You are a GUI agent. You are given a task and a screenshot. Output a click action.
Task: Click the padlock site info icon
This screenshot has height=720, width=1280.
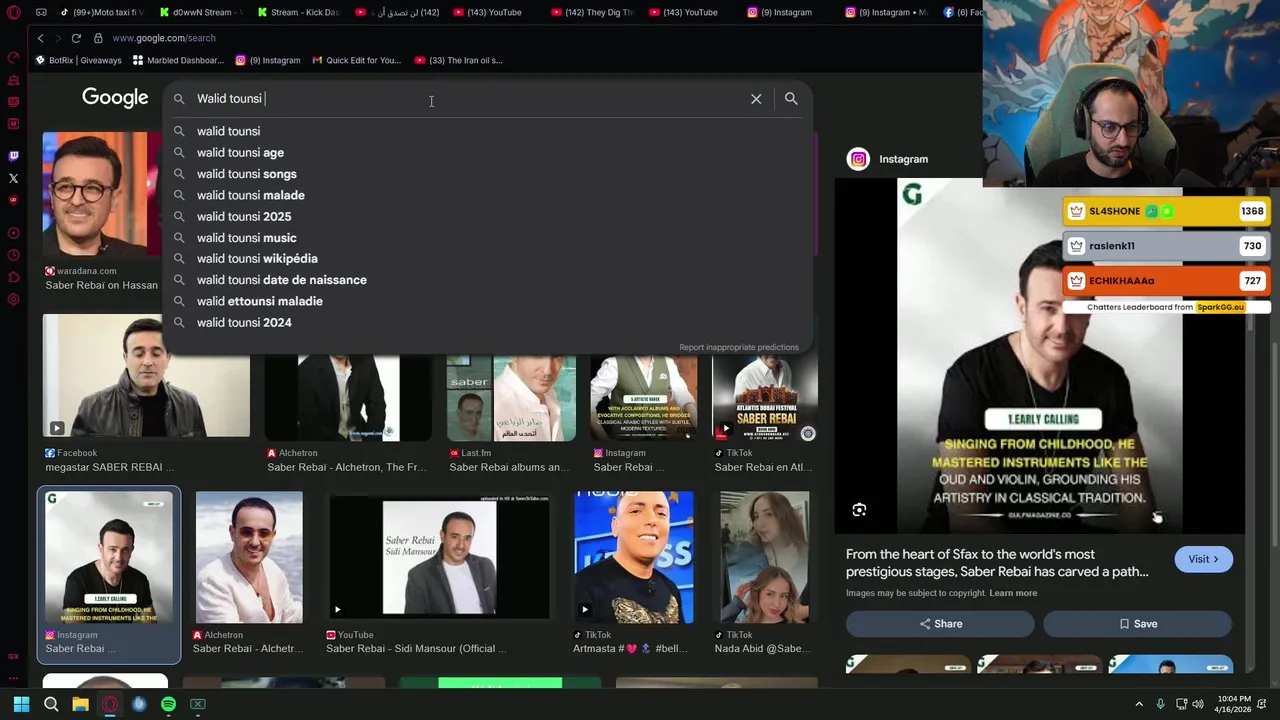coord(98,38)
